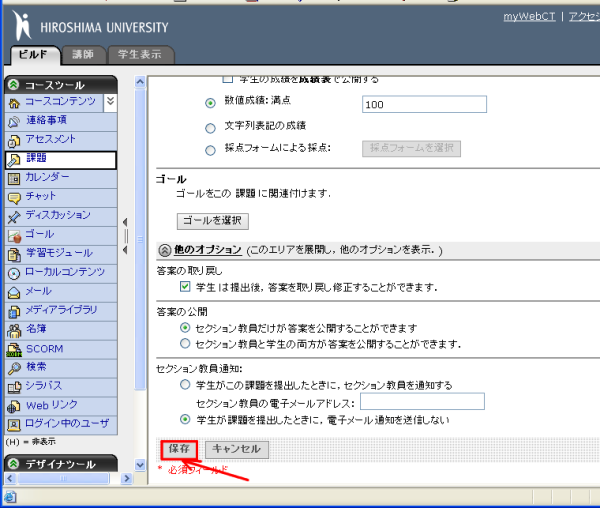Click the frame divider grip handle
Screen dimensions: 600x508
pyautogui.click(x=126, y=236)
